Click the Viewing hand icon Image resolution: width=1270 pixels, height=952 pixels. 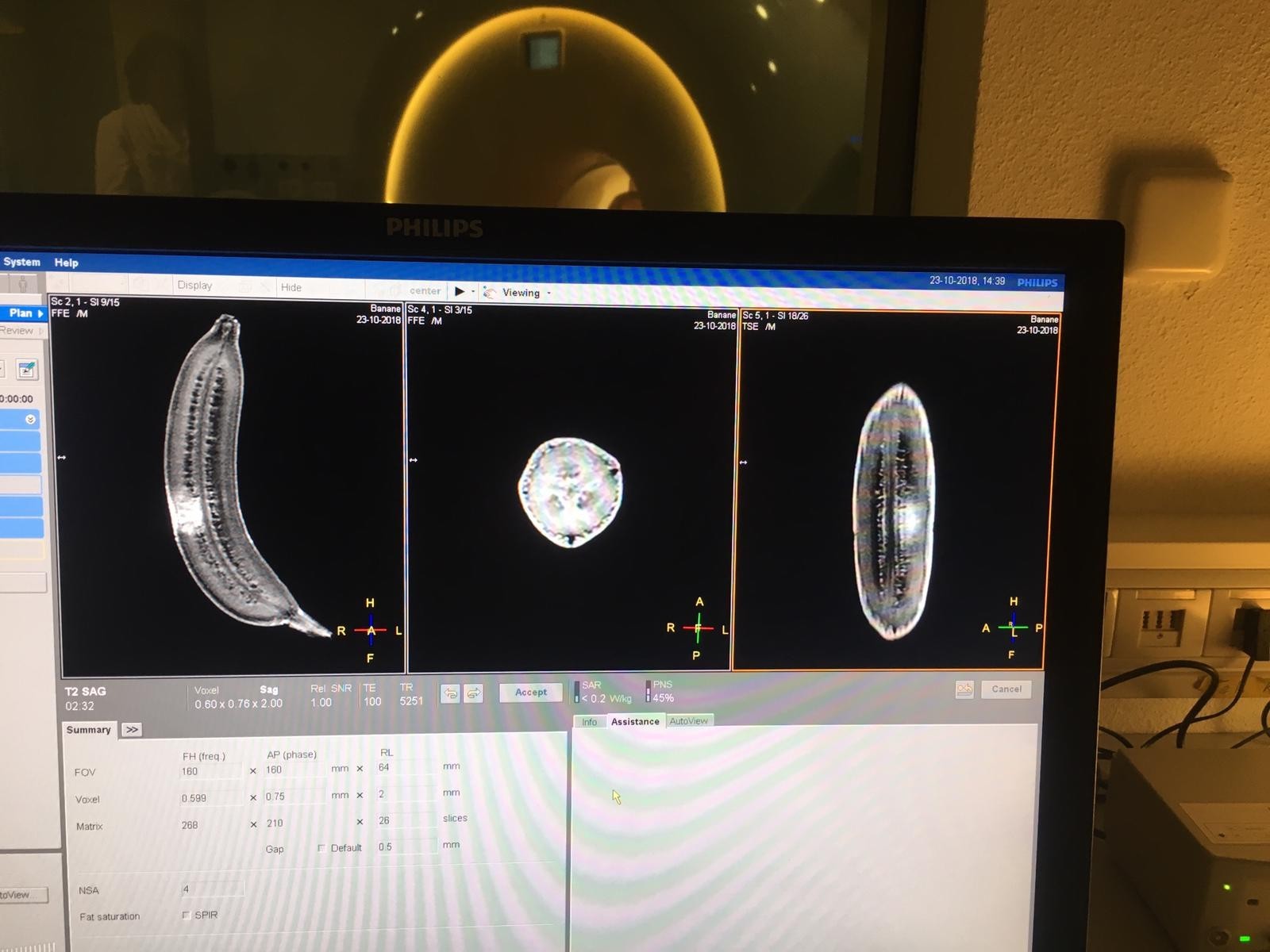click(x=490, y=293)
